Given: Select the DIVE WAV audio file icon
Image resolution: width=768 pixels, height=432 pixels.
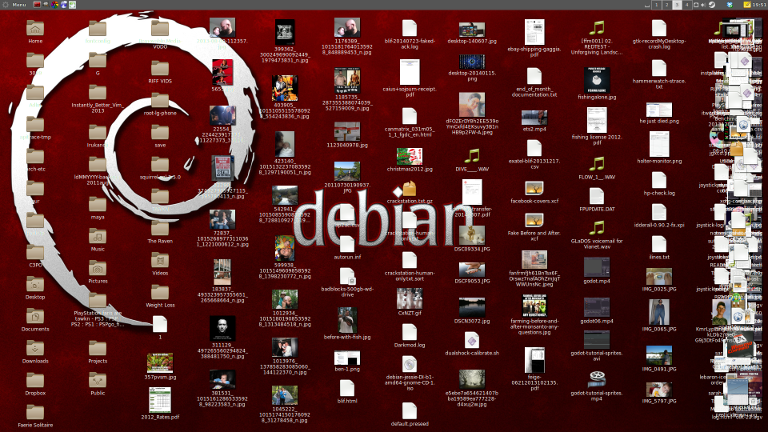Looking at the screenshot, I should click(472, 156).
